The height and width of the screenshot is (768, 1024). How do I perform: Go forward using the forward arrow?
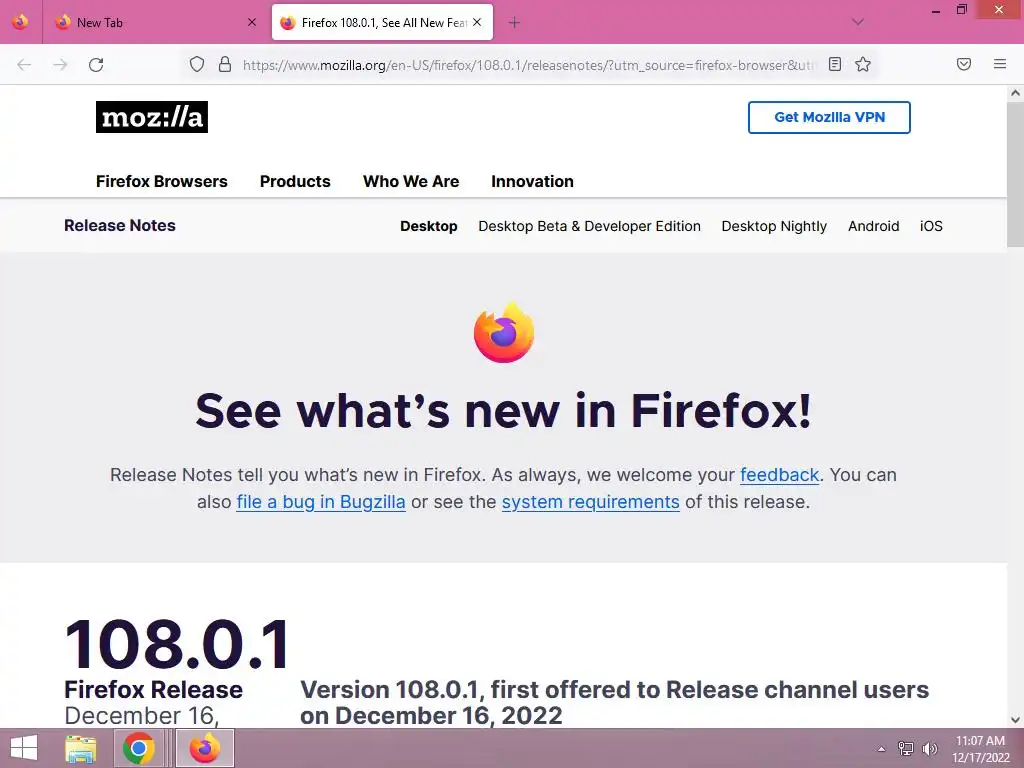[x=60, y=65]
